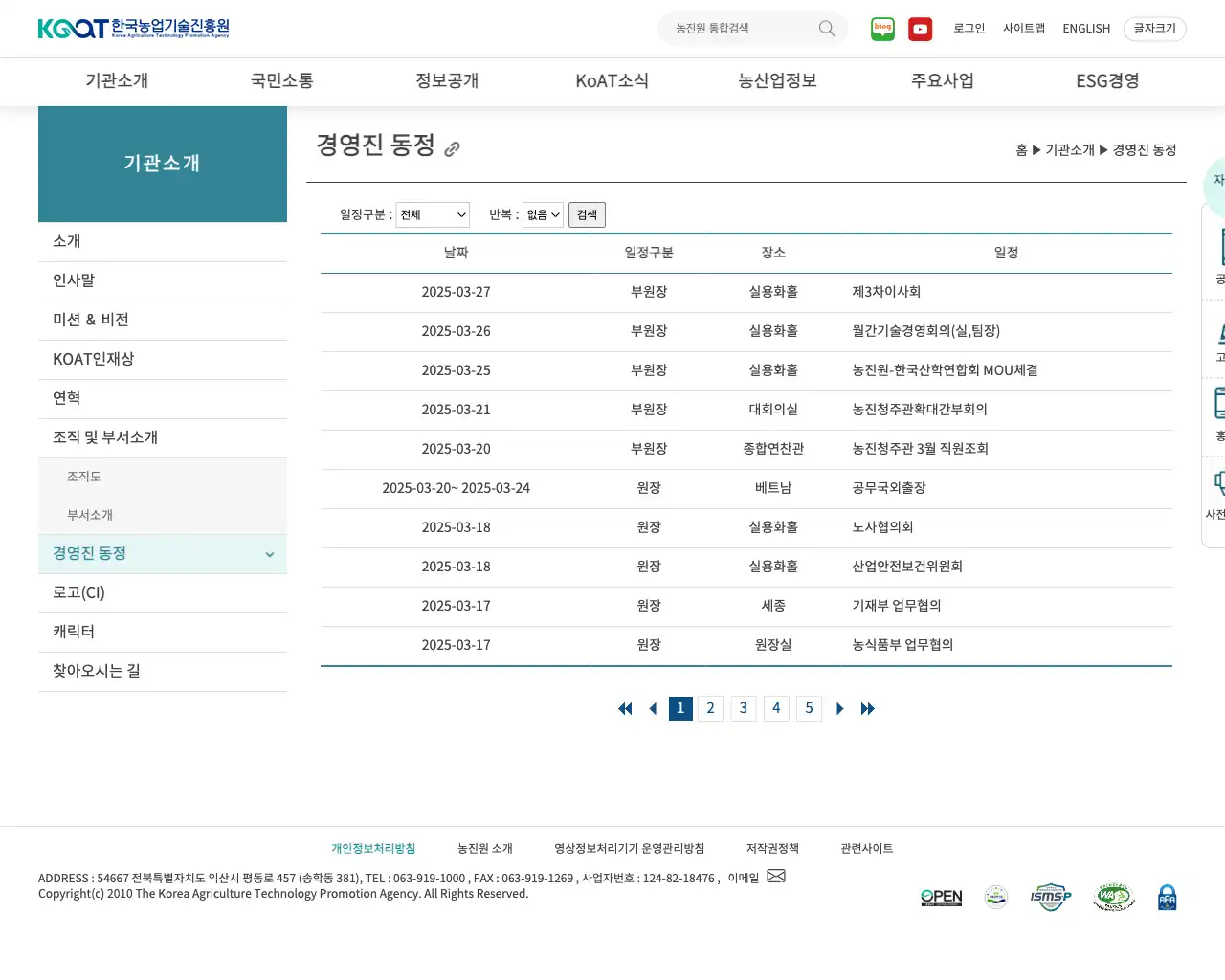Viewport: 1225px width, 980px height.
Task: Open 인사말 in the sidebar
Action: (x=163, y=281)
